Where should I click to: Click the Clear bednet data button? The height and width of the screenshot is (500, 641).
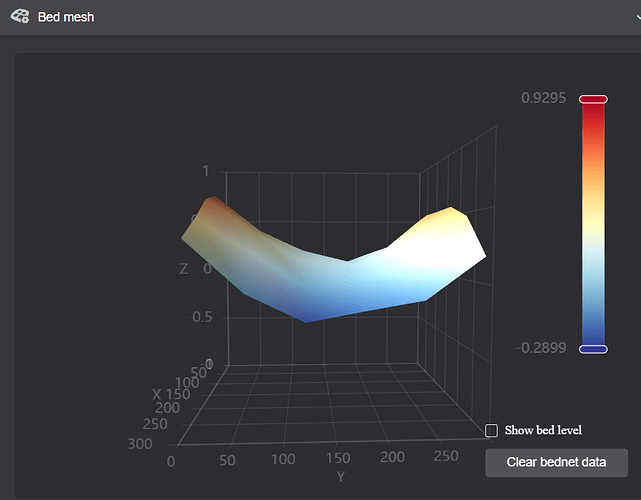pos(556,462)
